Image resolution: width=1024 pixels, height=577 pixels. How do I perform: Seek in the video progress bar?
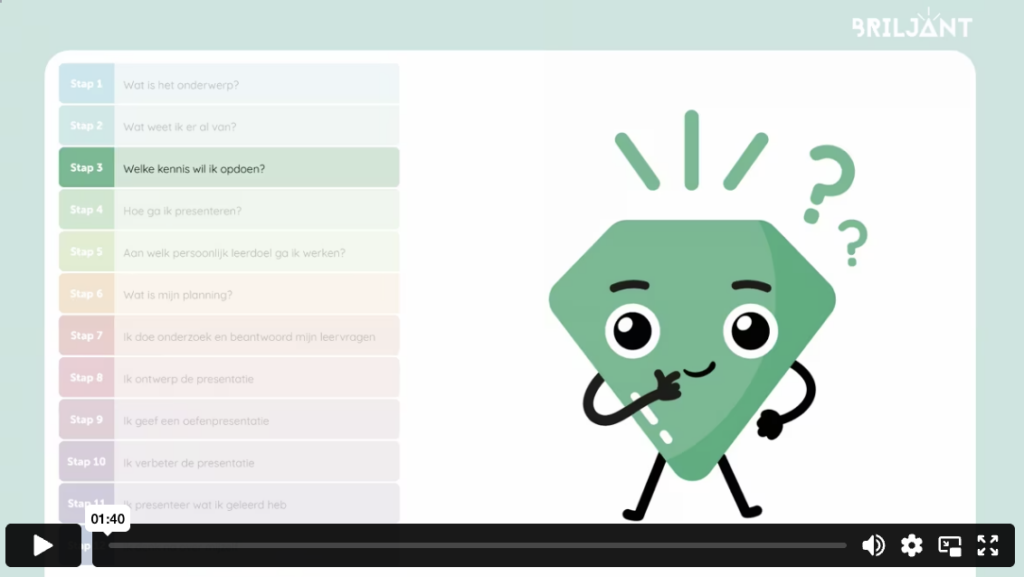tap(477, 546)
